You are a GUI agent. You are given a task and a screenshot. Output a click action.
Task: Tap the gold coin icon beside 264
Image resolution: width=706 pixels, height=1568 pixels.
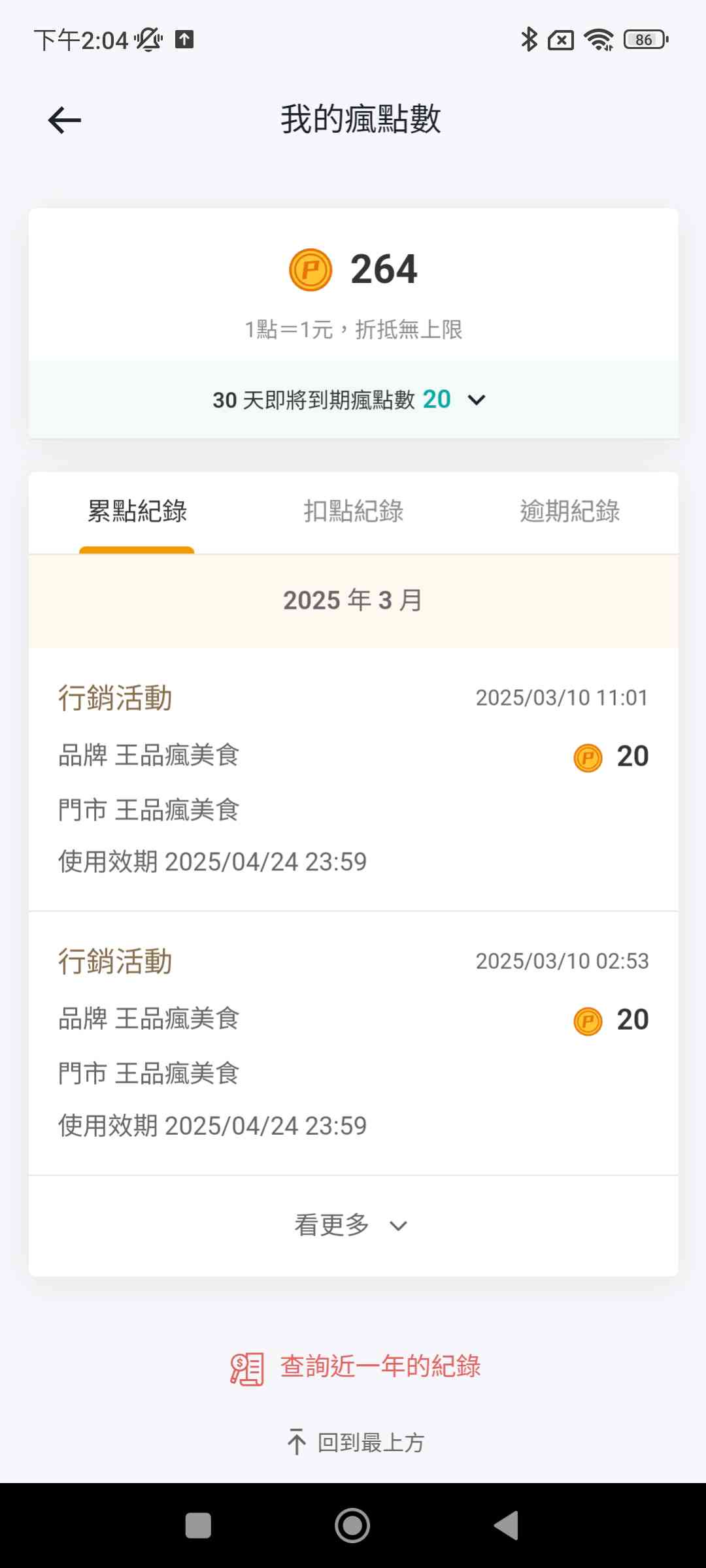[311, 270]
